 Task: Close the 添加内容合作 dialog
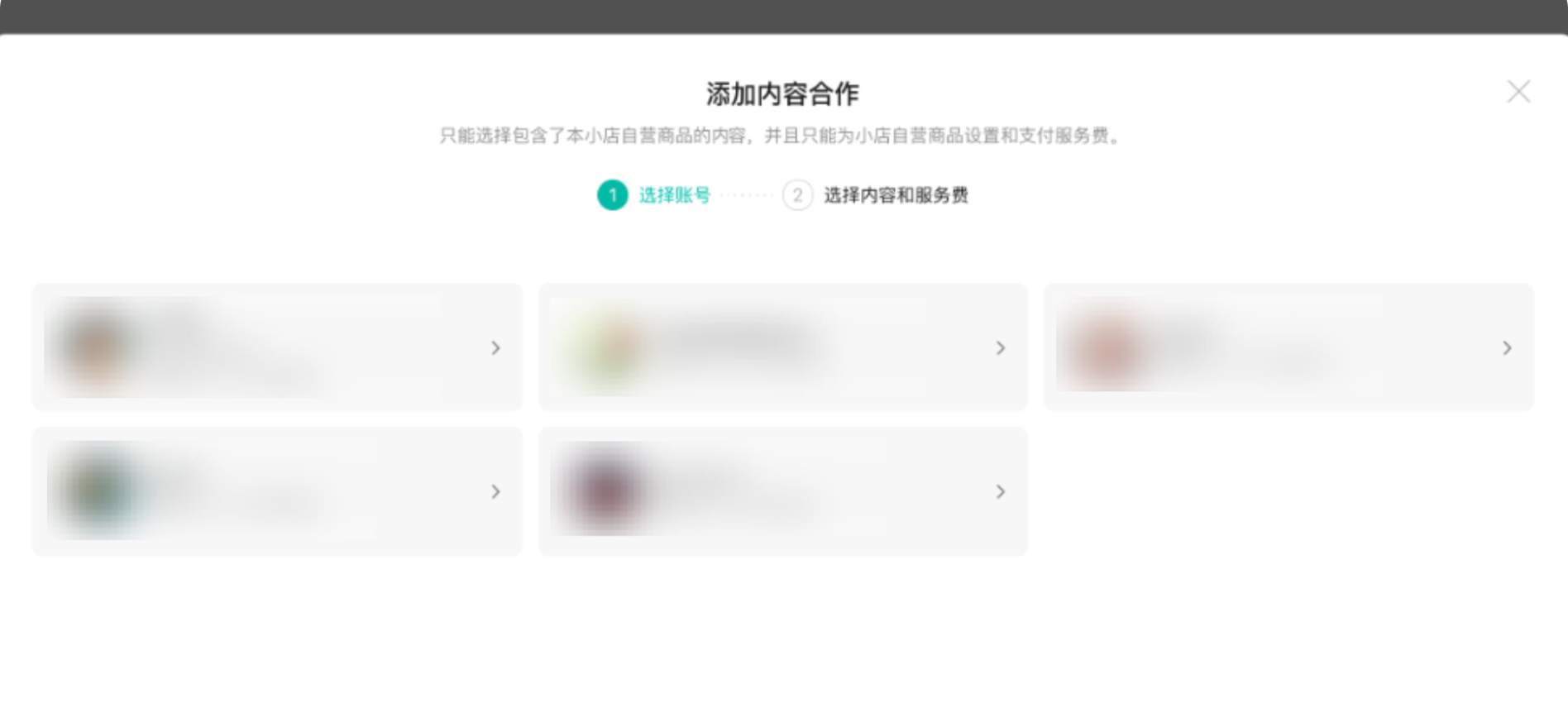tap(1518, 91)
